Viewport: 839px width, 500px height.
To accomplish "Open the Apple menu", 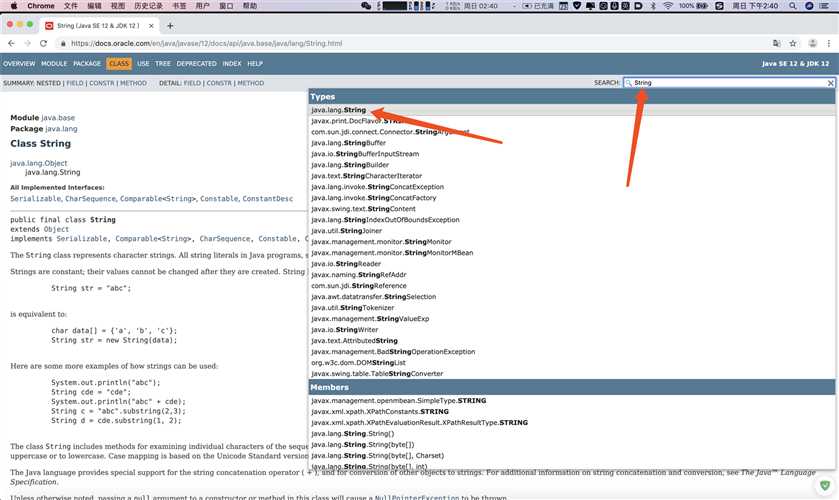I will (14, 6).
